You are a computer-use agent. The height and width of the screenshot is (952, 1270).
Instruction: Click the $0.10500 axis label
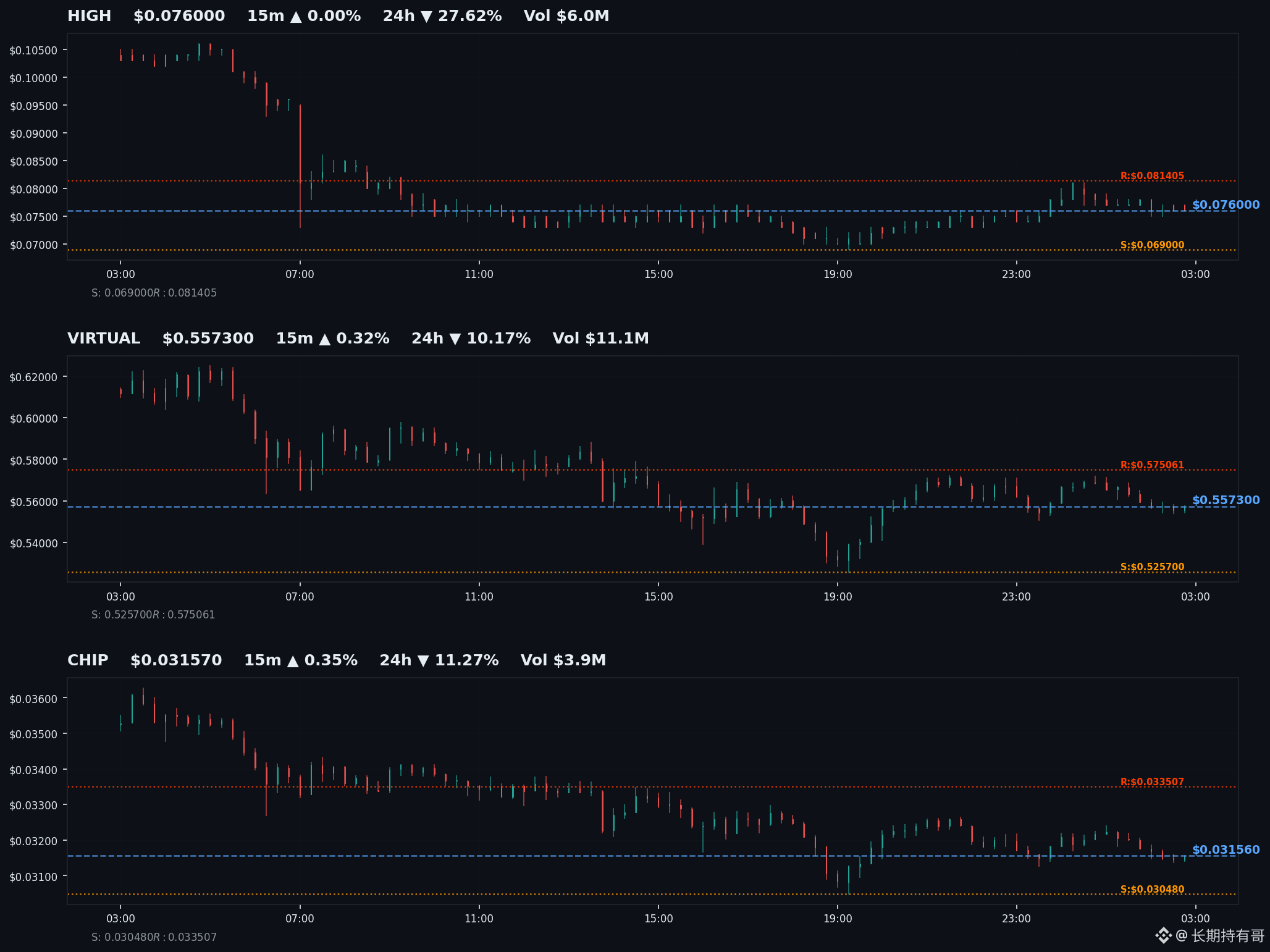pyautogui.click(x=33, y=51)
